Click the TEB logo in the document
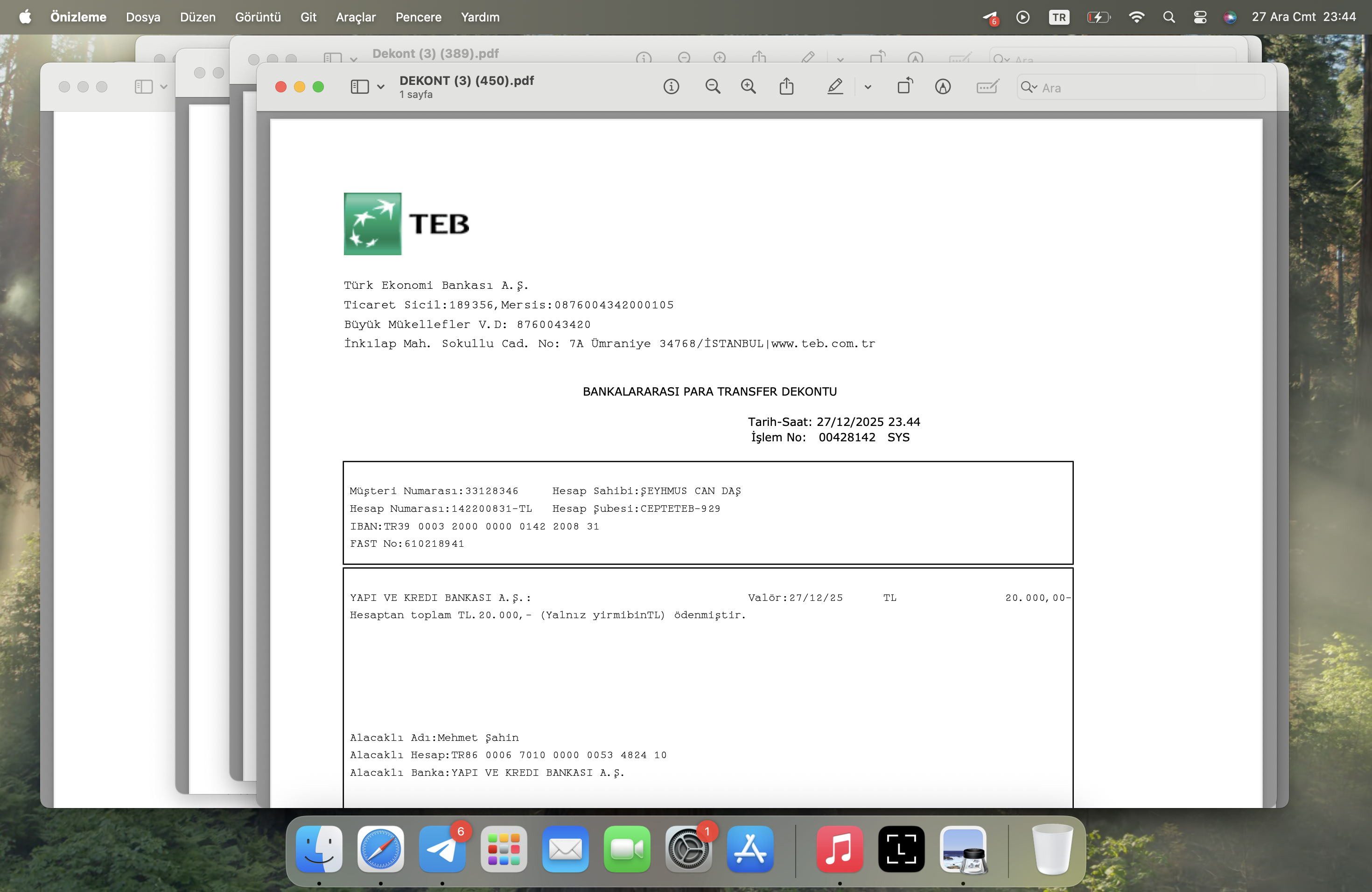The width and height of the screenshot is (1372, 892). point(406,223)
